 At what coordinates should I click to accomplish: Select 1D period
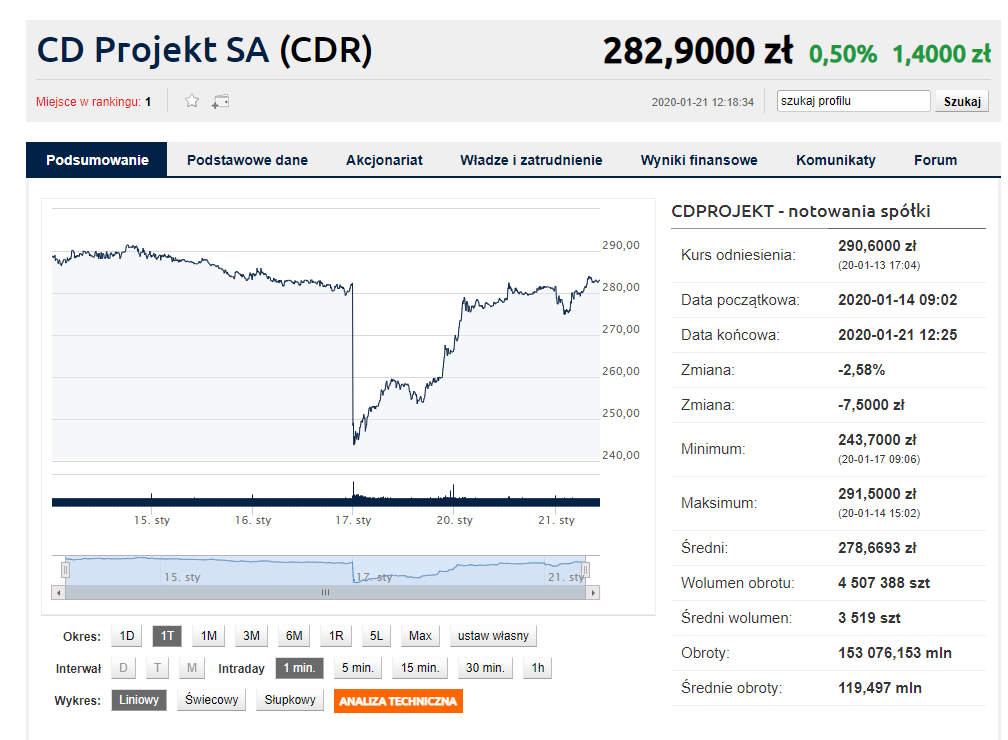127,636
